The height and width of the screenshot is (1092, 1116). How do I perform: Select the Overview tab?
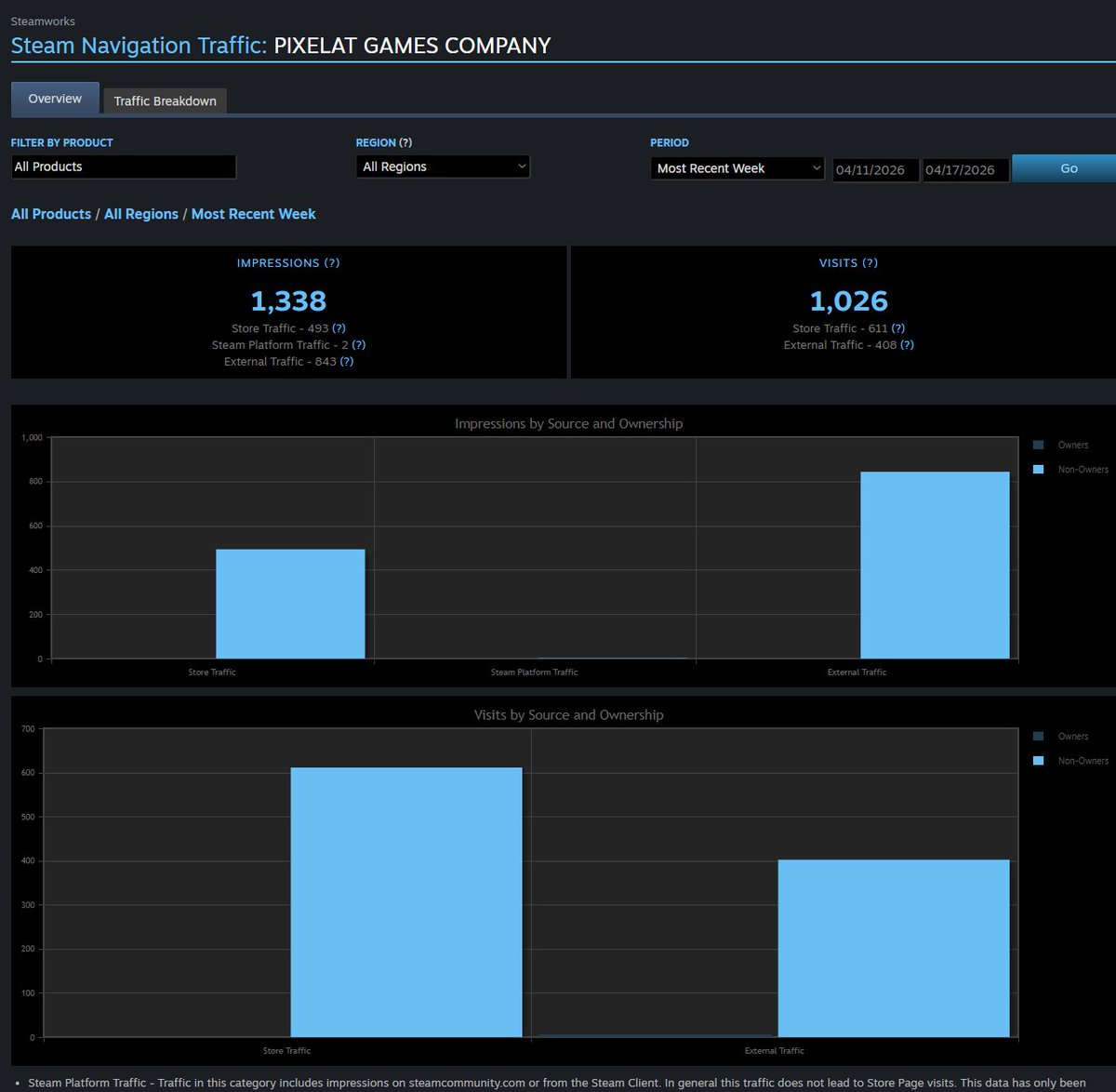pyautogui.click(x=55, y=99)
